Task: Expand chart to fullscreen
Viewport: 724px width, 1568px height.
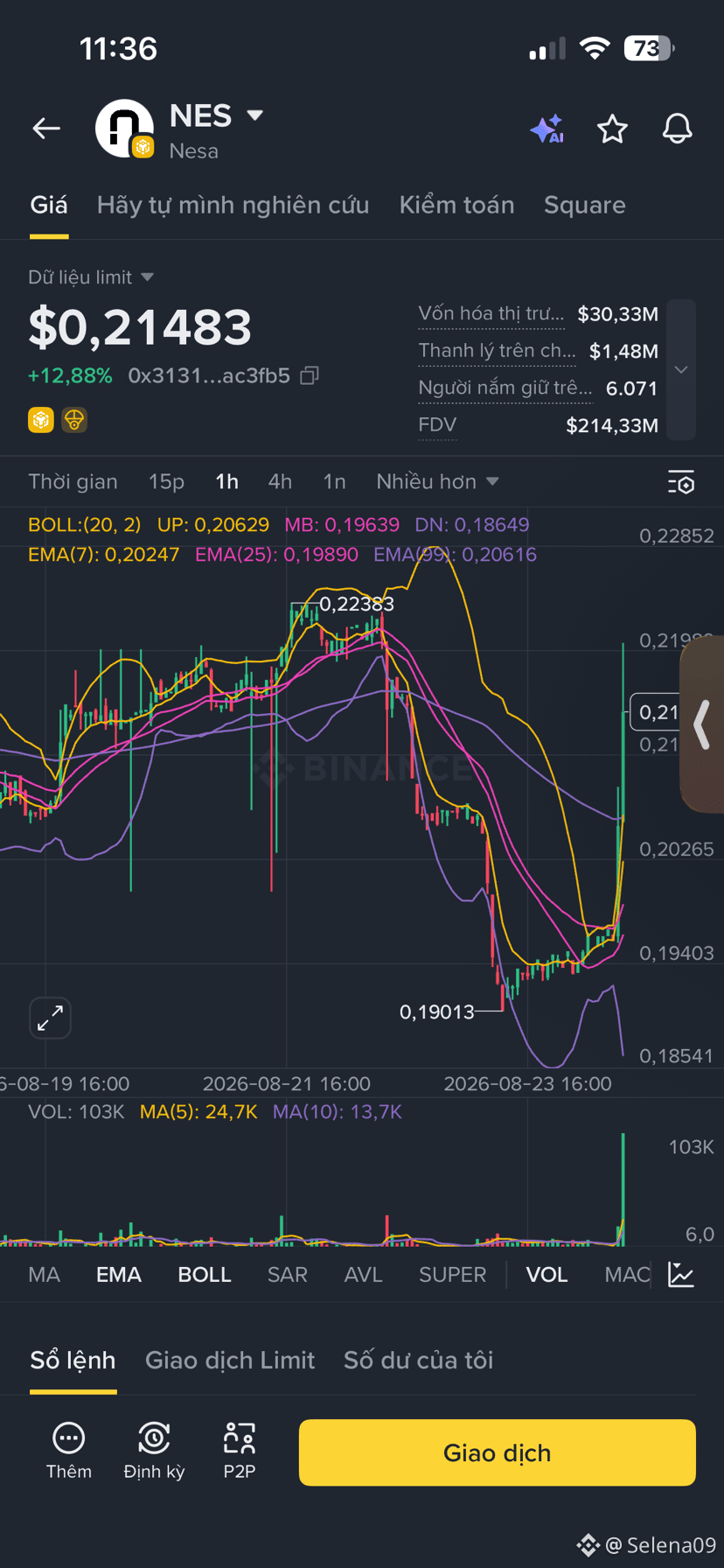Action: [50, 1018]
